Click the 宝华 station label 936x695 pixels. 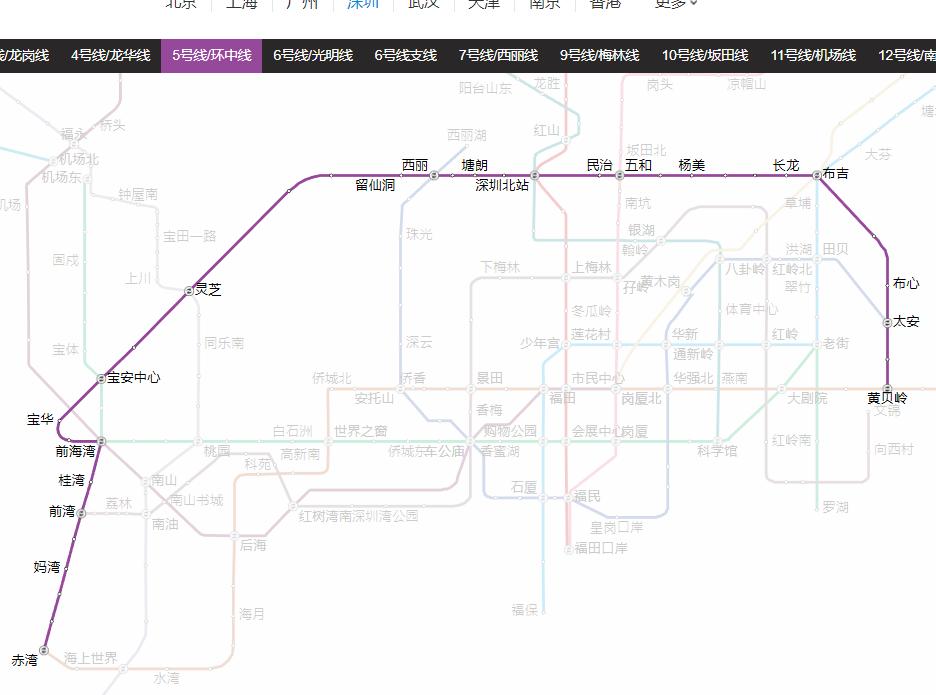click(x=40, y=420)
